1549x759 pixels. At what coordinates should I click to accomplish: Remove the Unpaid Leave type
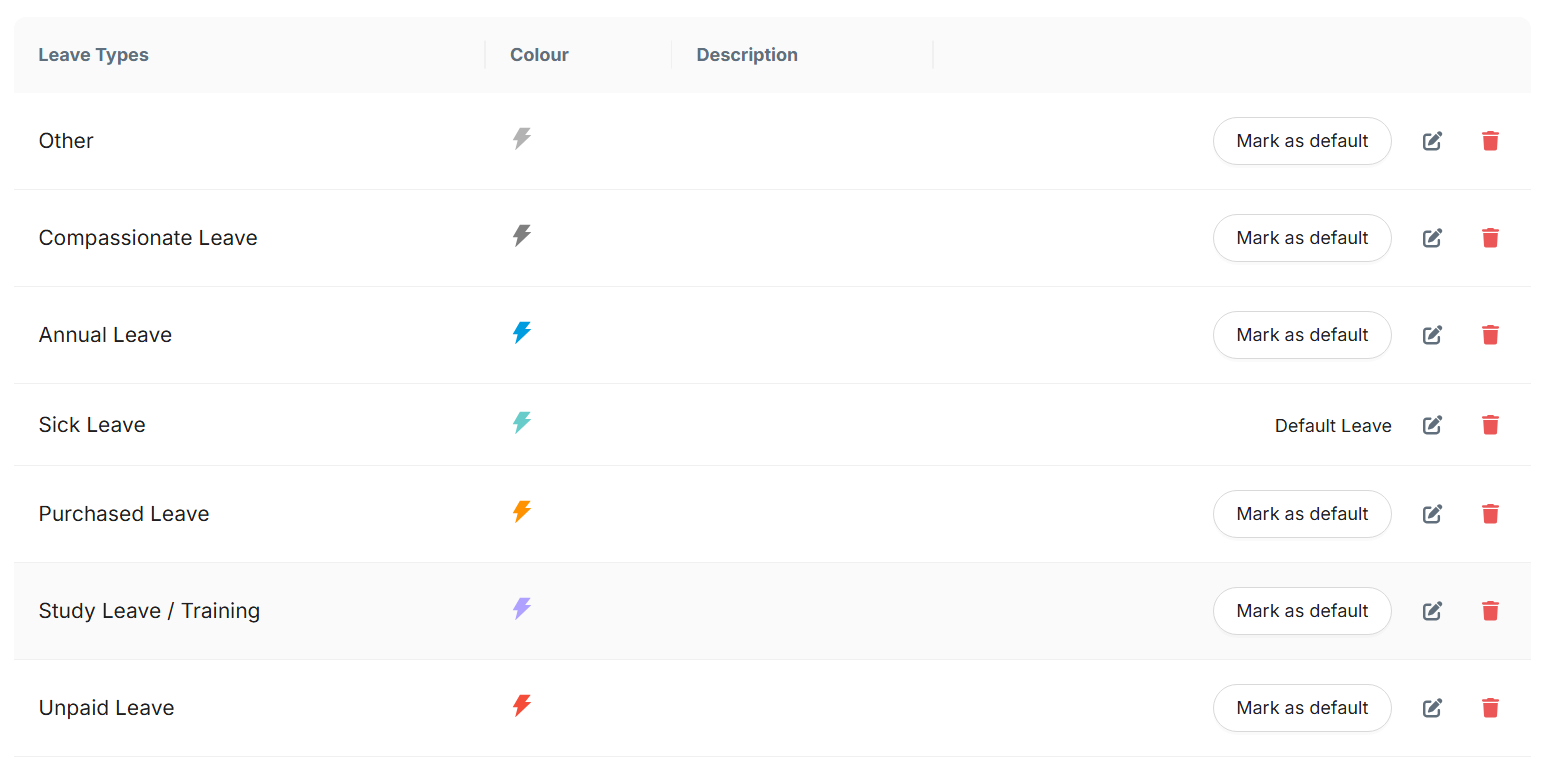1490,708
